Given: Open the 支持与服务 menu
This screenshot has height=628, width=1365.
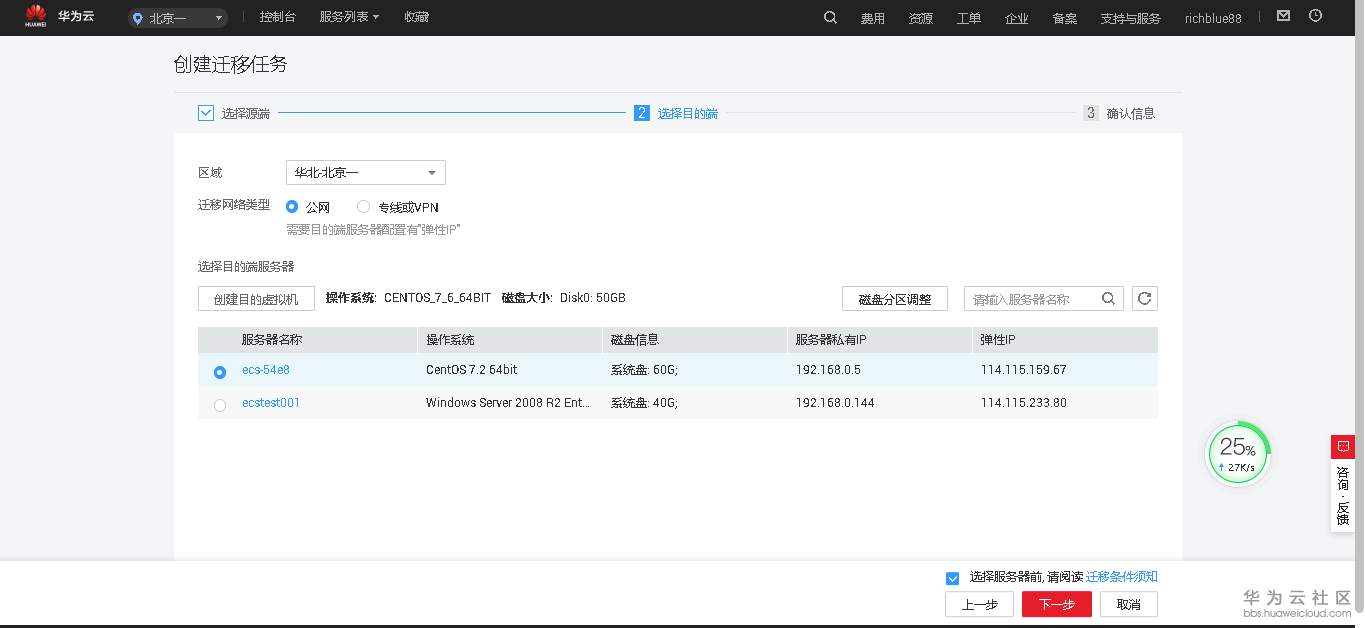Looking at the screenshot, I should 1131,18.
